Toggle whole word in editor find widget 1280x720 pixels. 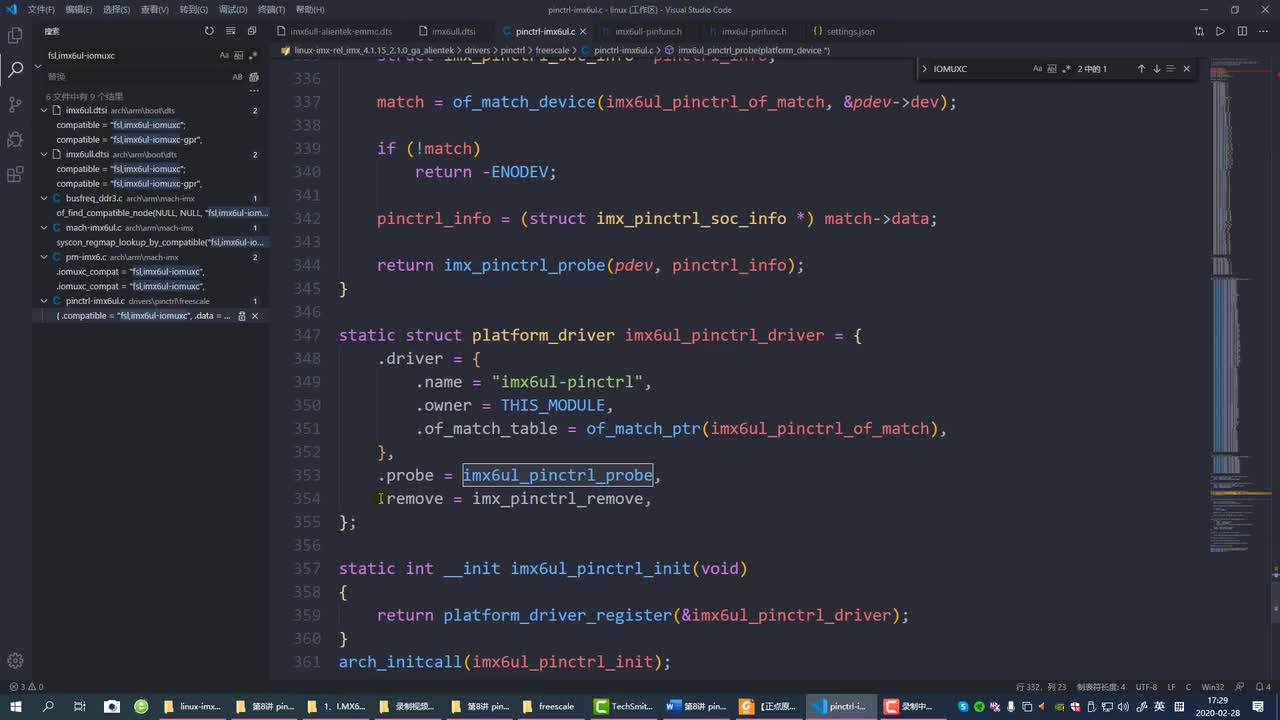pos(1052,69)
